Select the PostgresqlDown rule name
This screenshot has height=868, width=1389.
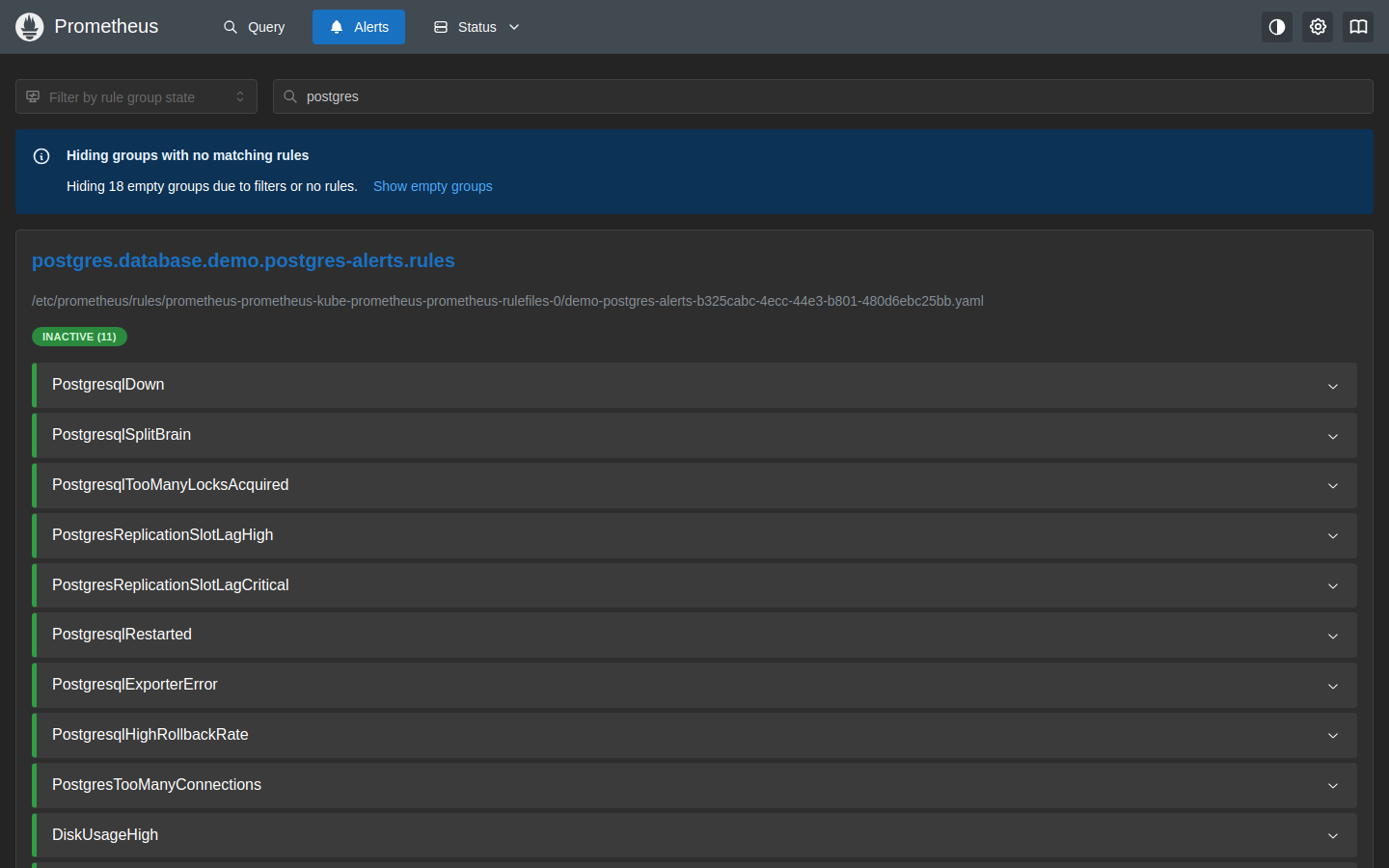point(108,384)
